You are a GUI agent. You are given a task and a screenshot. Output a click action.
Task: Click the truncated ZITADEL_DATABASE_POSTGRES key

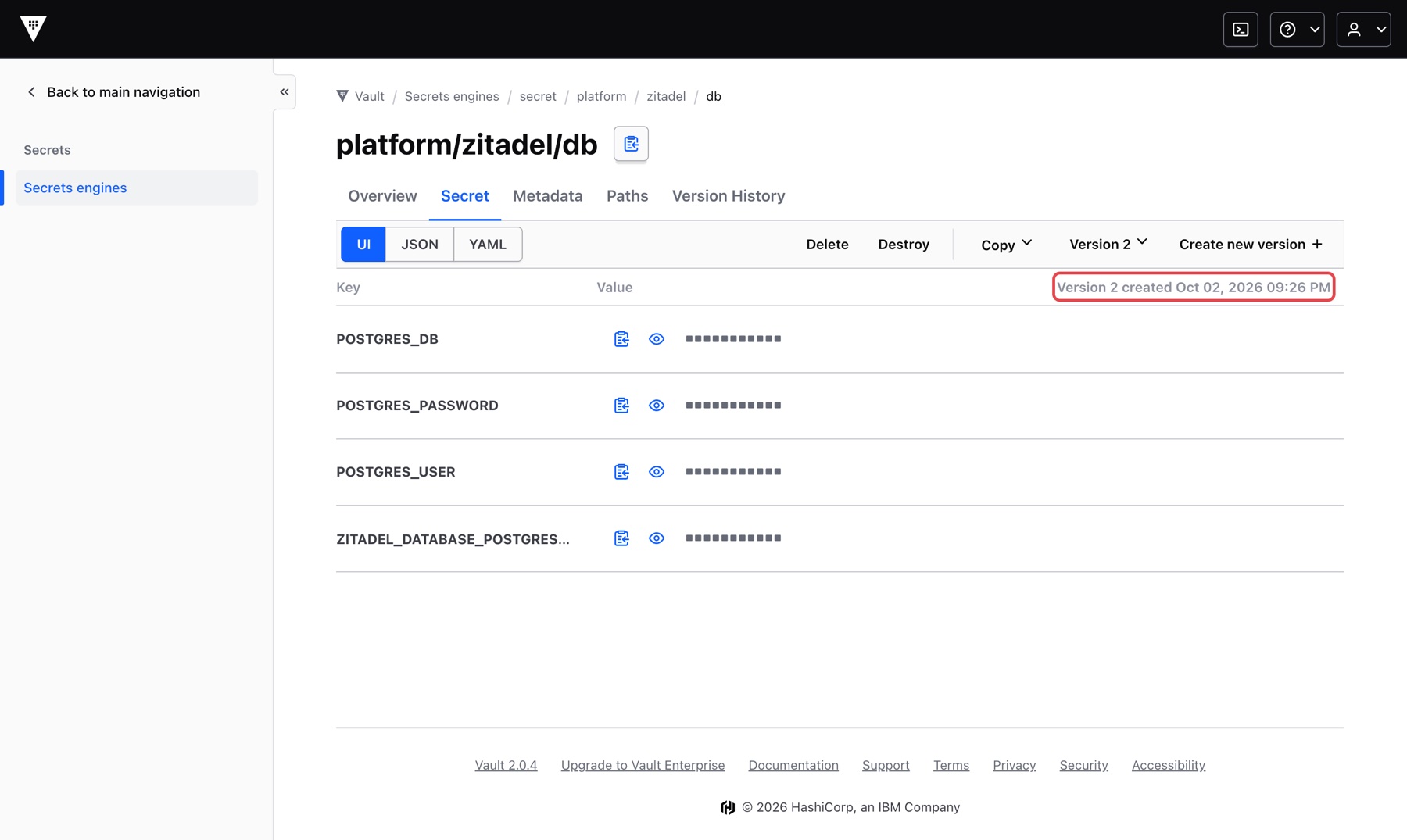click(x=453, y=539)
